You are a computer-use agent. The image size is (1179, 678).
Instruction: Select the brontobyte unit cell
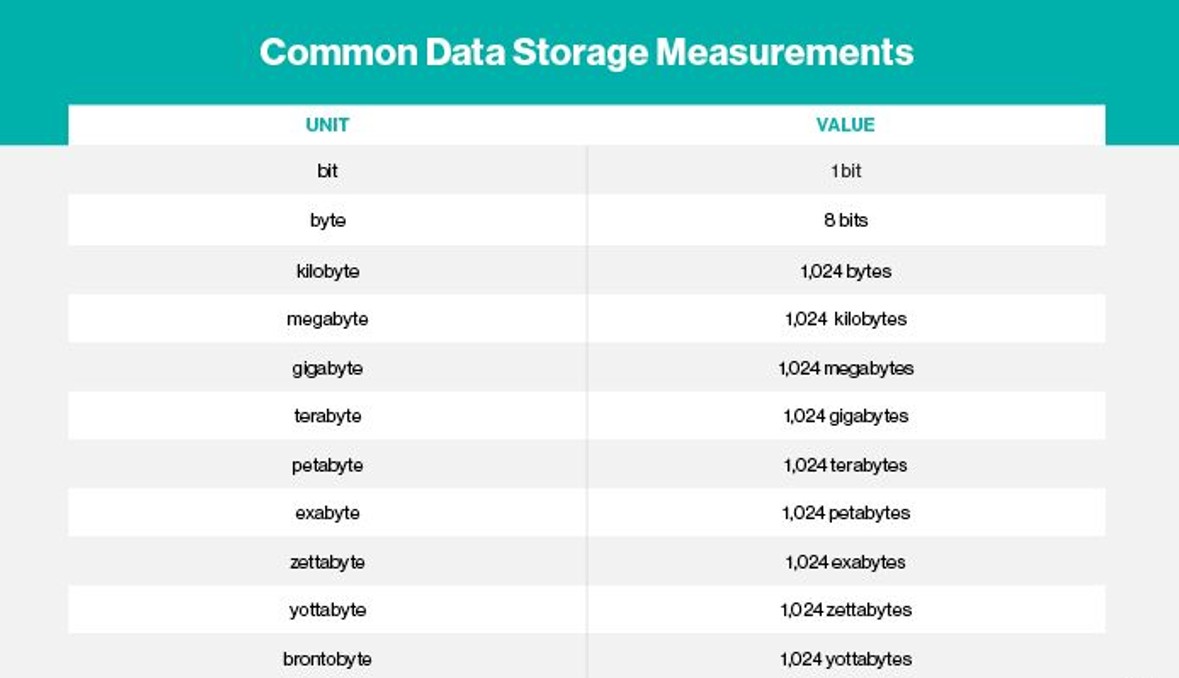(x=327, y=659)
